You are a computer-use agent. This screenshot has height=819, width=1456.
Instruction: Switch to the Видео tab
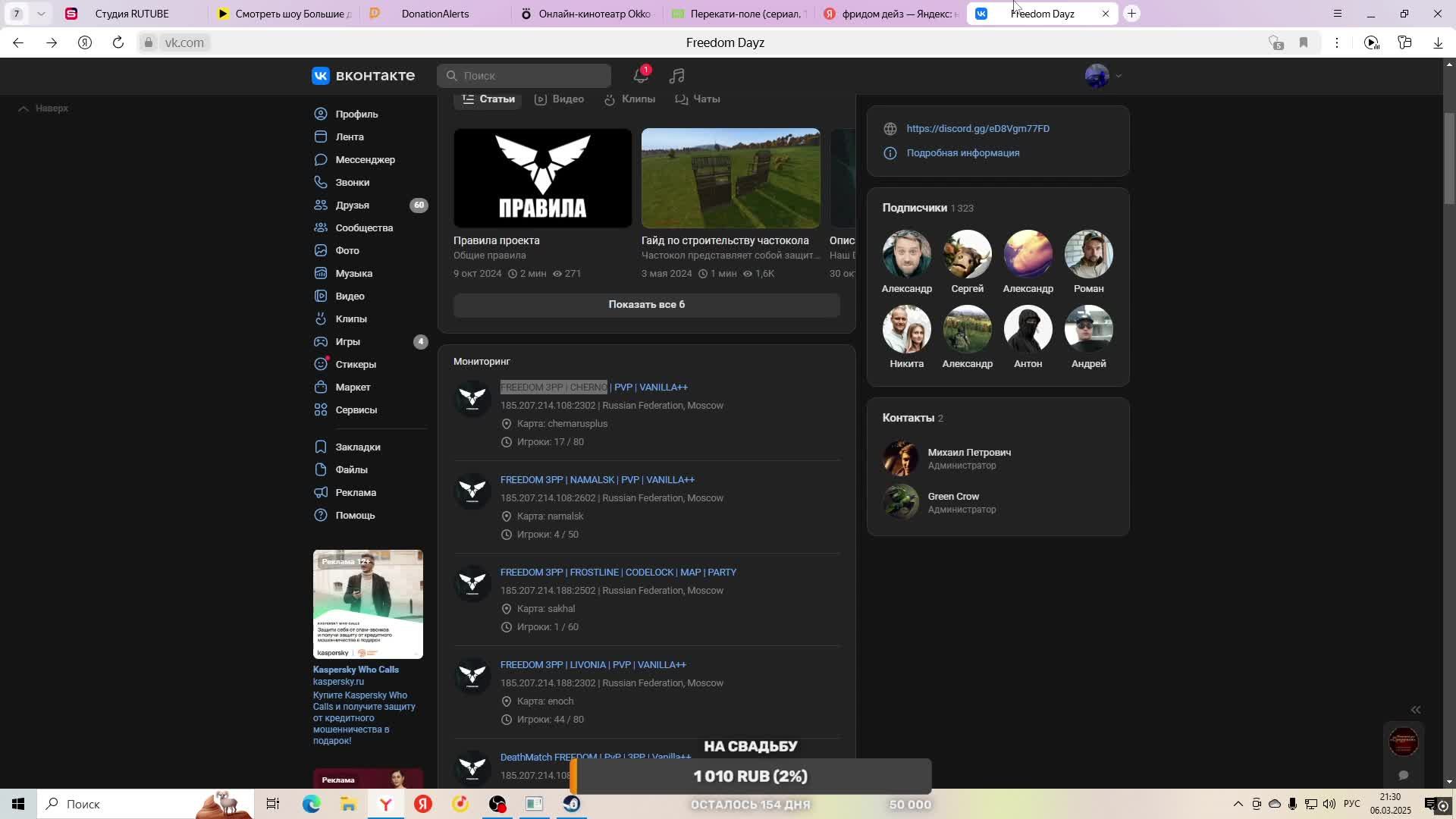(x=559, y=99)
